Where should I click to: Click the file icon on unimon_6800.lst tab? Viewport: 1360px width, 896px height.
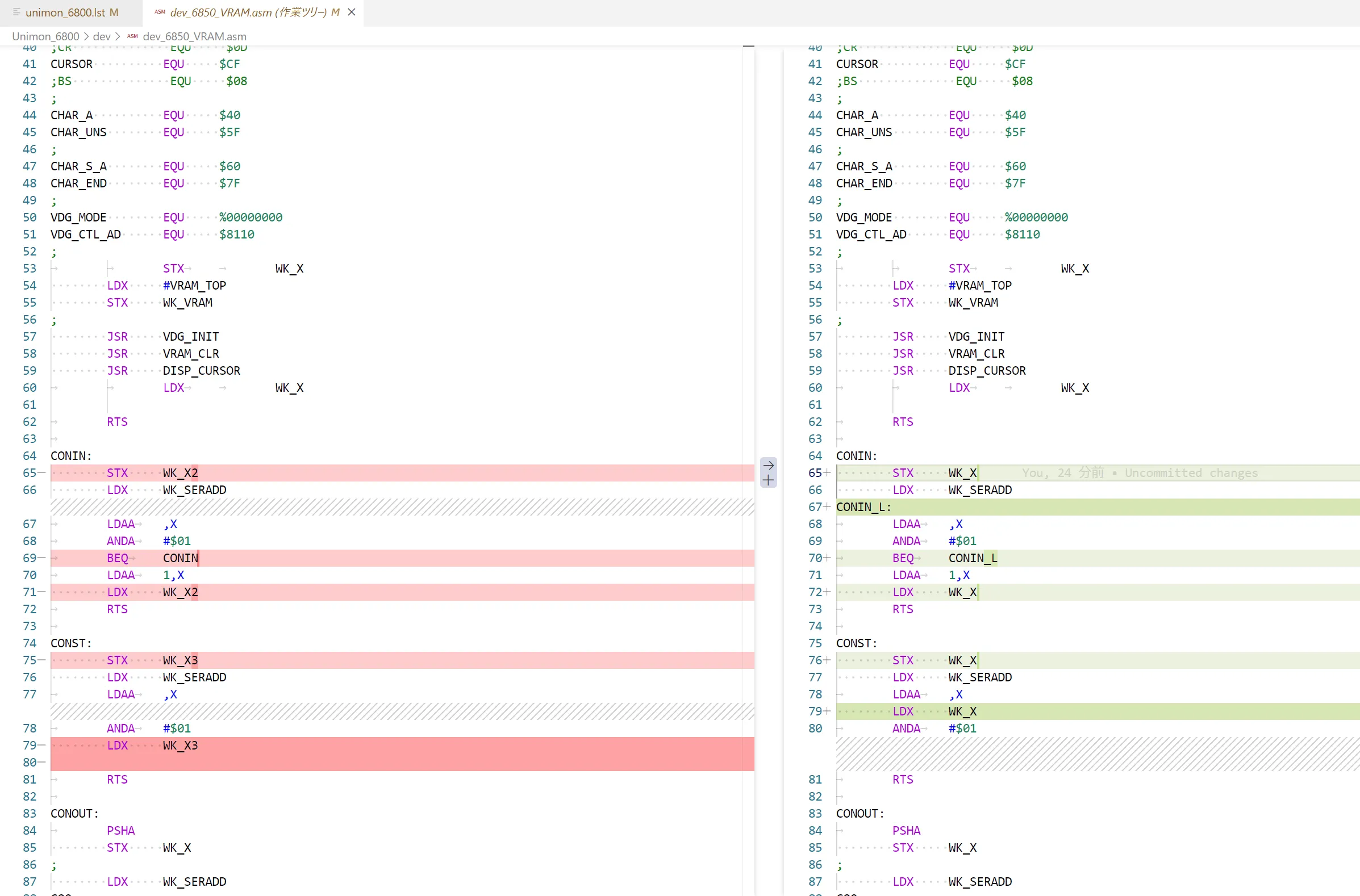16,12
